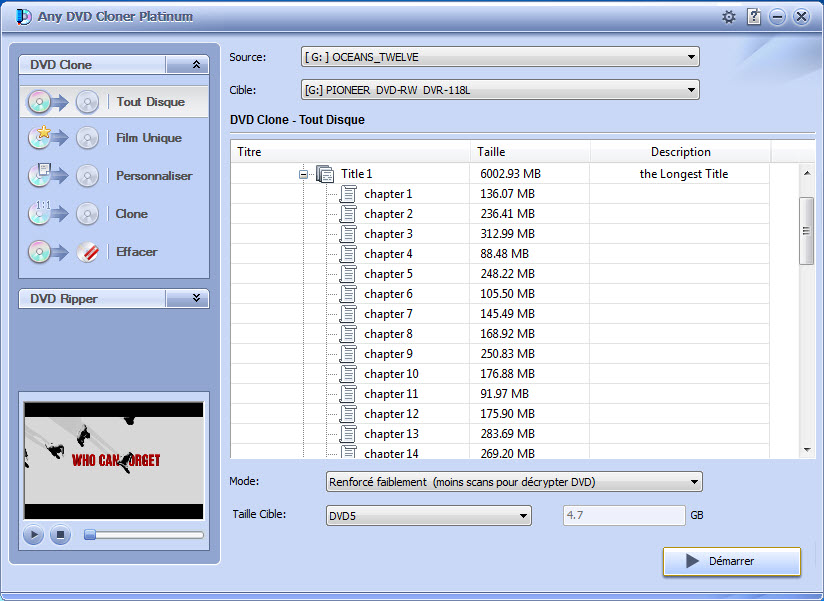Select the 'chapter 1' row label
Image resolution: width=824 pixels, height=601 pixels.
(x=388, y=194)
